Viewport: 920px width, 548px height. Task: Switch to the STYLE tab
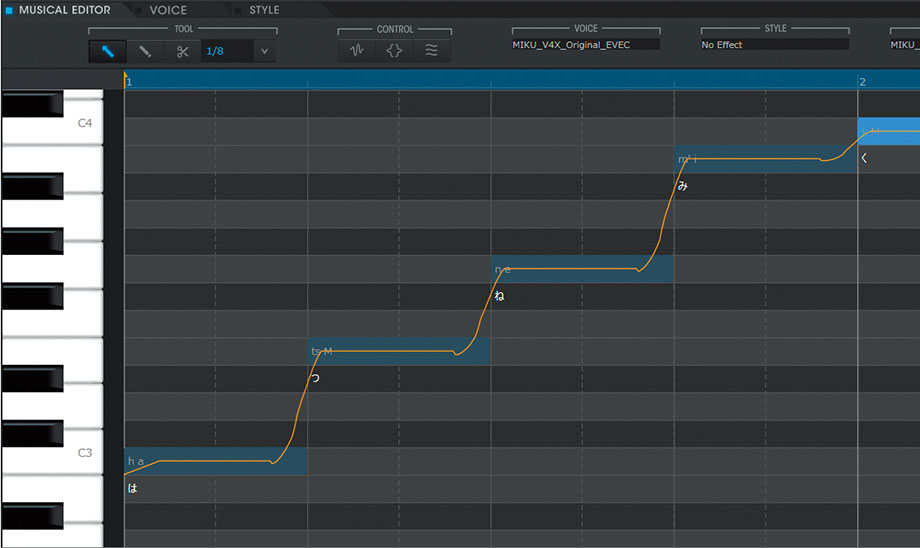coord(264,10)
